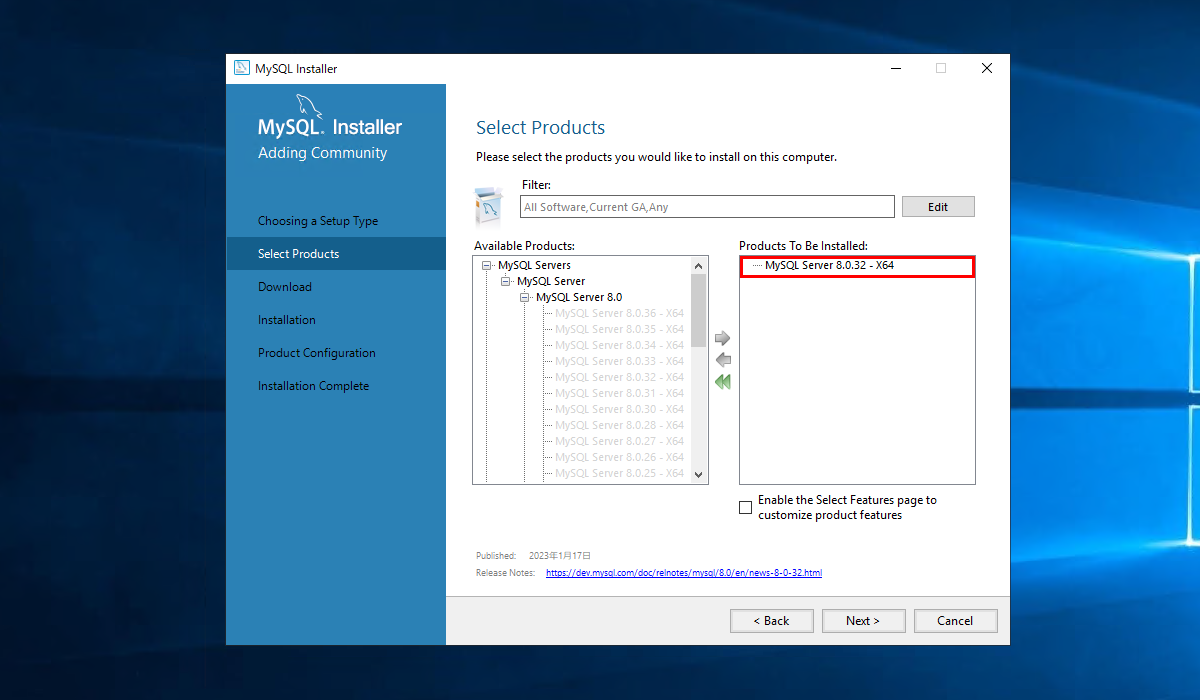Screen dimensions: 1200x700
Task: Select MySQL Server 8.0.31 - X64 in available list
Action: click(620, 393)
